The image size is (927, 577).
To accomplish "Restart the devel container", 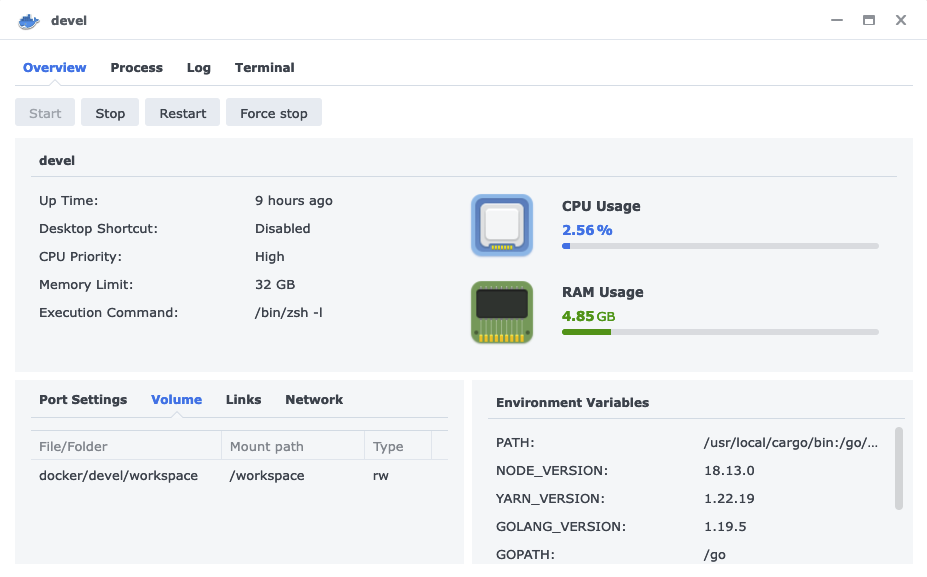I will point(183,112).
